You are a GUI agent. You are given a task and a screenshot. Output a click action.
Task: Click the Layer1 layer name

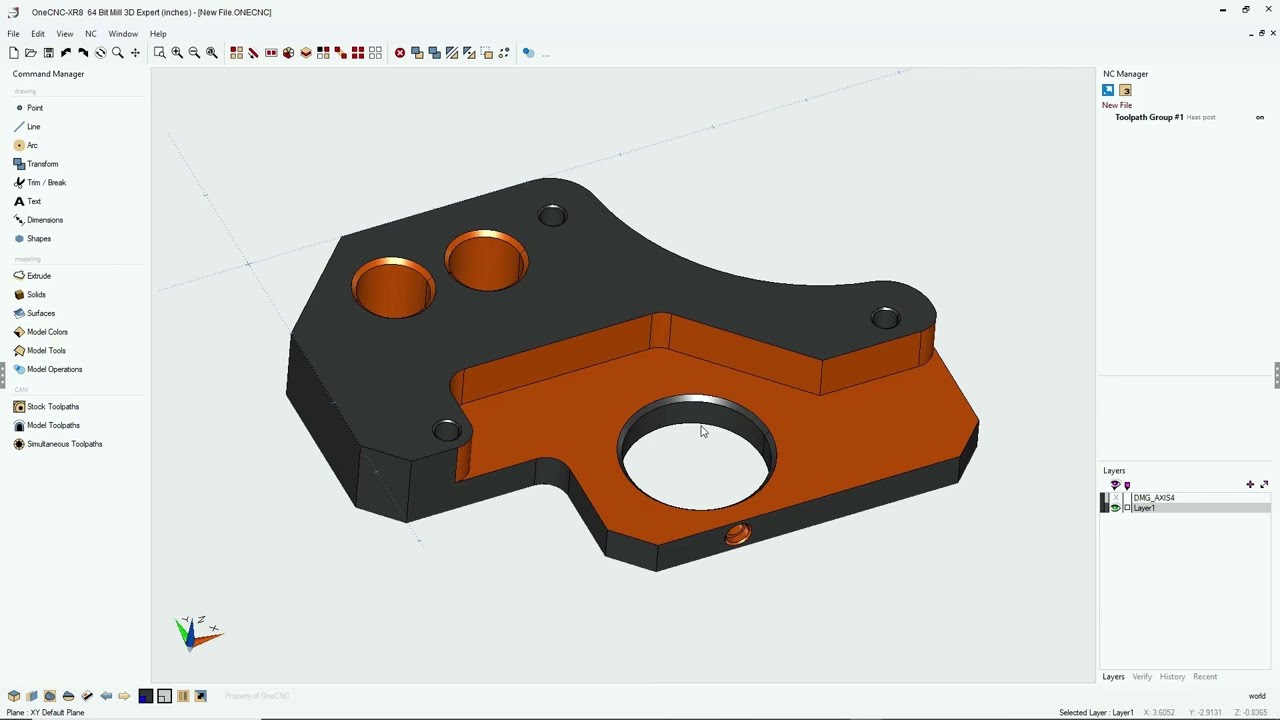click(1144, 508)
